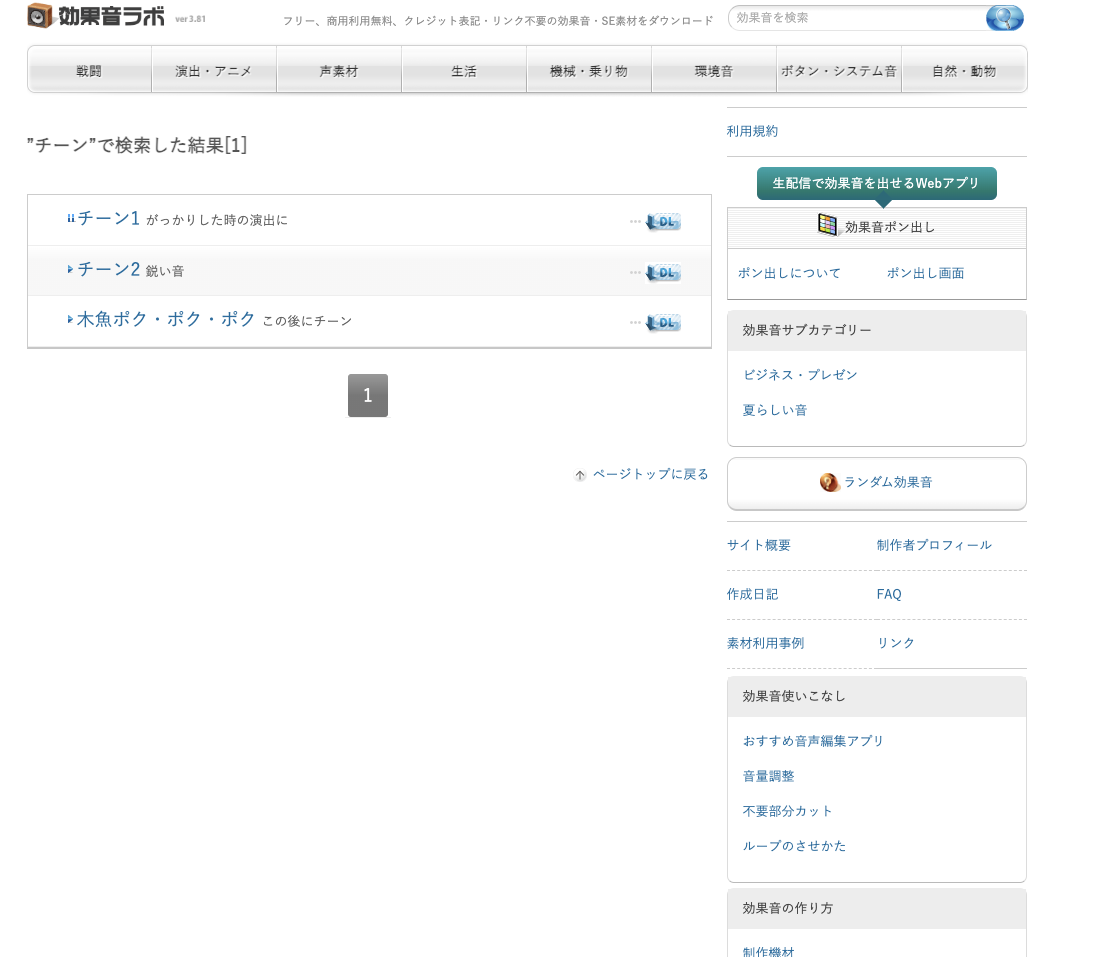Viewport: 1100px width, 957px height.
Task: Open the 声素材 category tab
Action: tap(339, 70)
